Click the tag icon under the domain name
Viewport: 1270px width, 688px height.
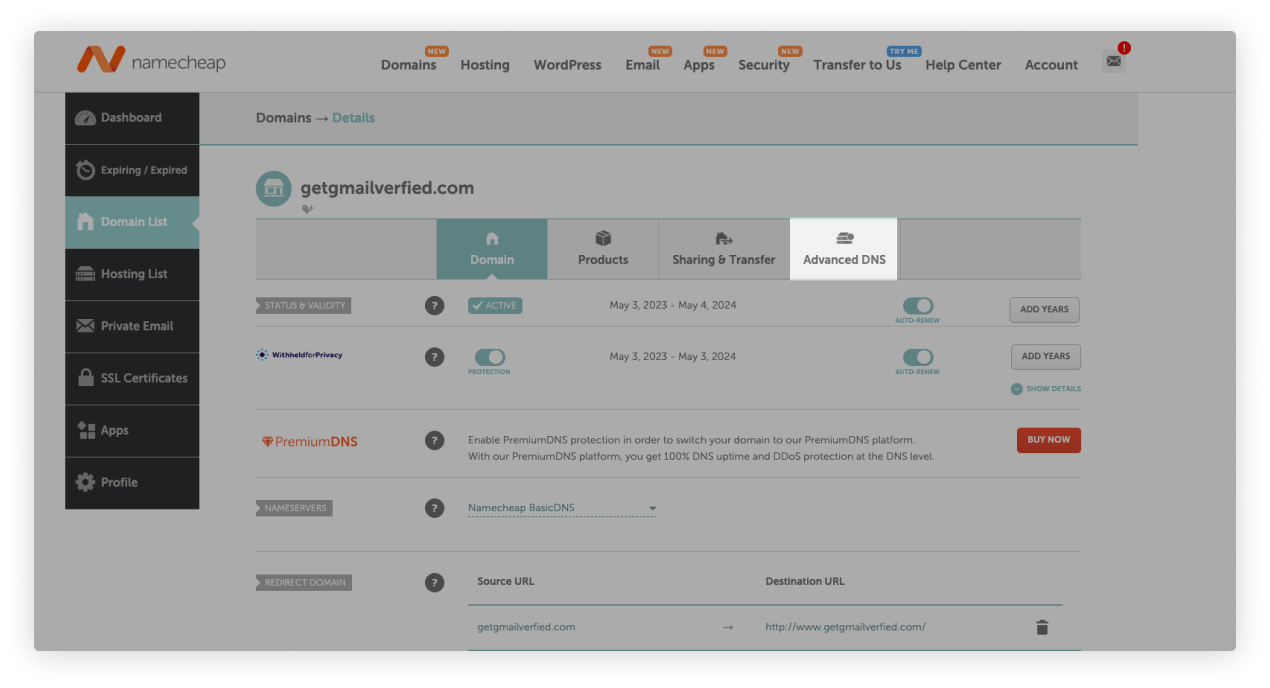point(308,209)
